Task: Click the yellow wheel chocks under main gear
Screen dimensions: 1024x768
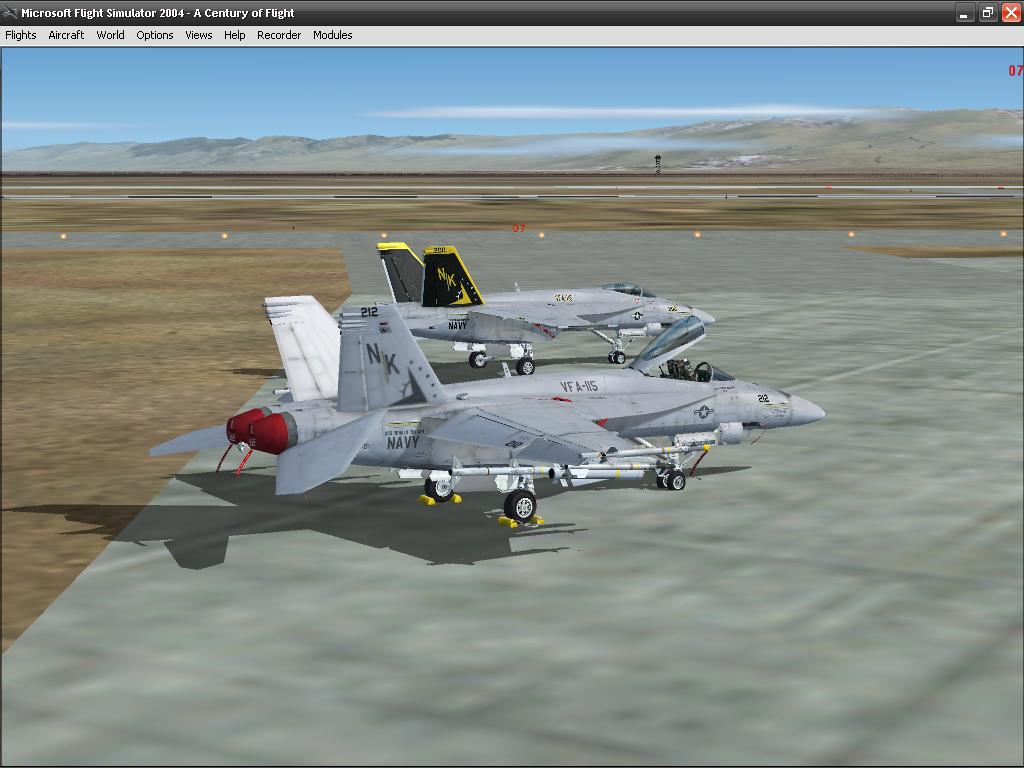Action: click(x=520, y=521)
